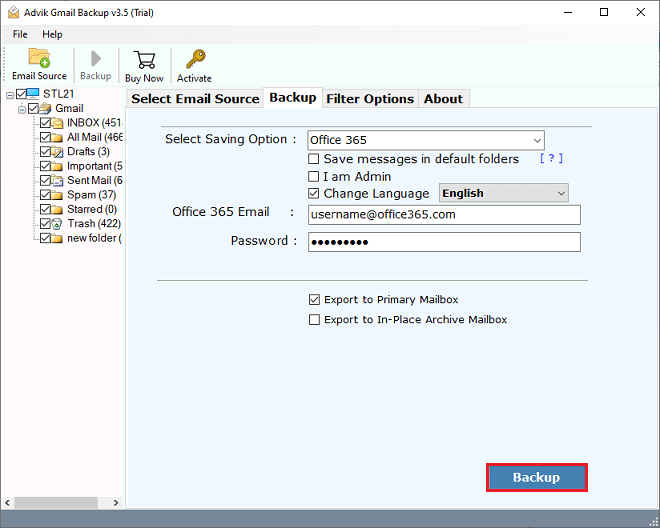Image resolution: width=660 pixels, height=528 pixels.
Task: Click the Backup play icon in toolbar
Action: coord(96,59)
